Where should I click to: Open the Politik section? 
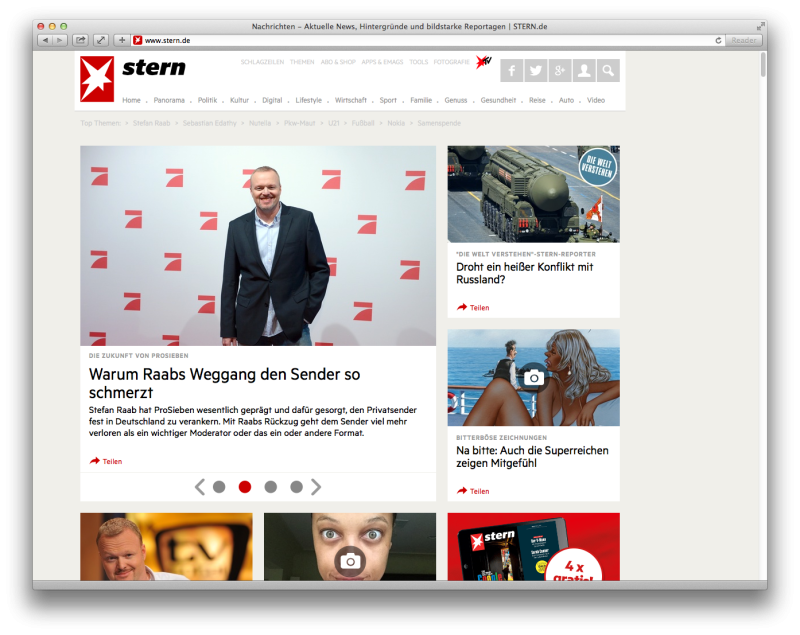(207, 100)
